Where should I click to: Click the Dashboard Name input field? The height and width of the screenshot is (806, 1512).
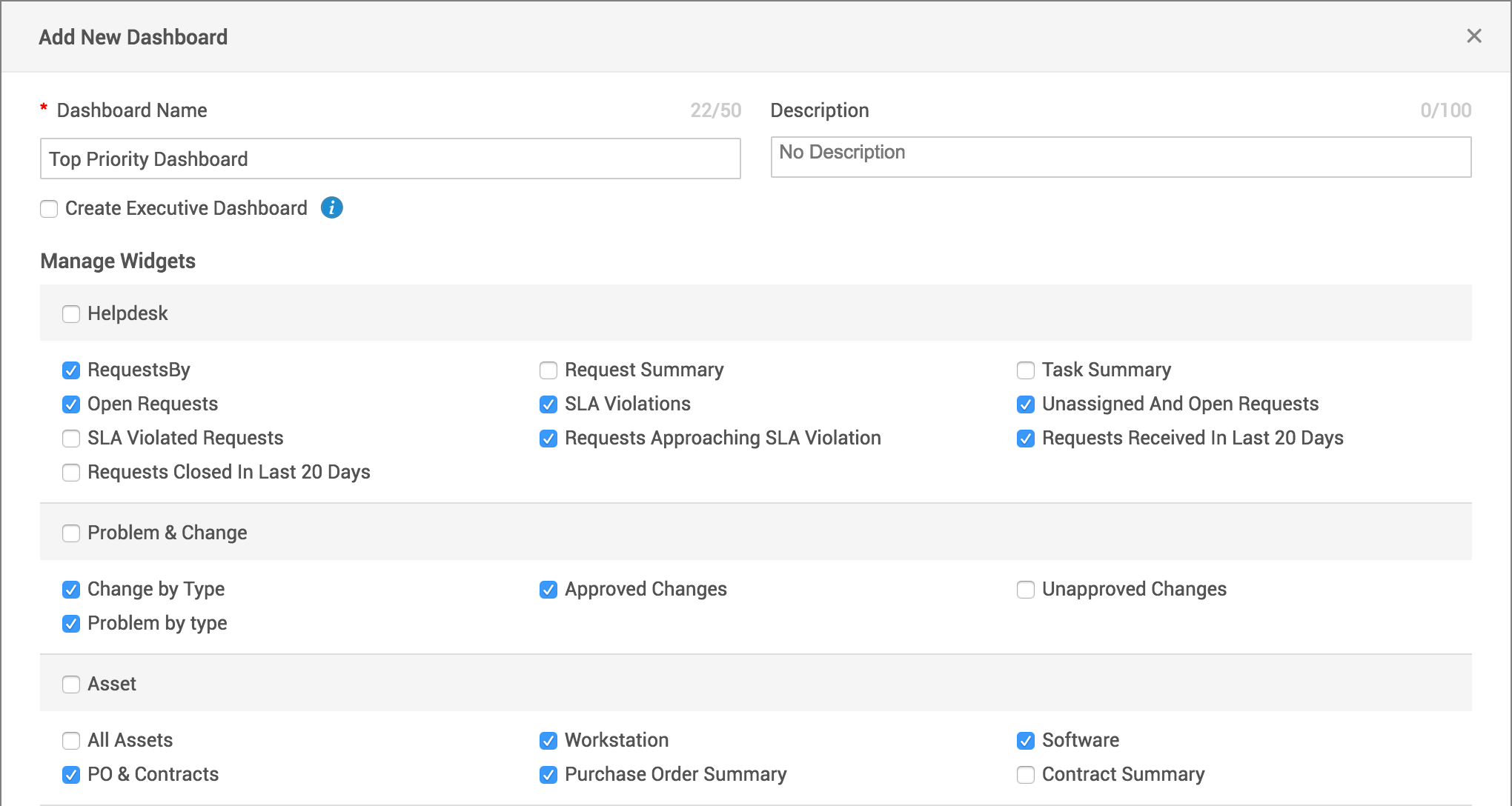tap(390, 159)
